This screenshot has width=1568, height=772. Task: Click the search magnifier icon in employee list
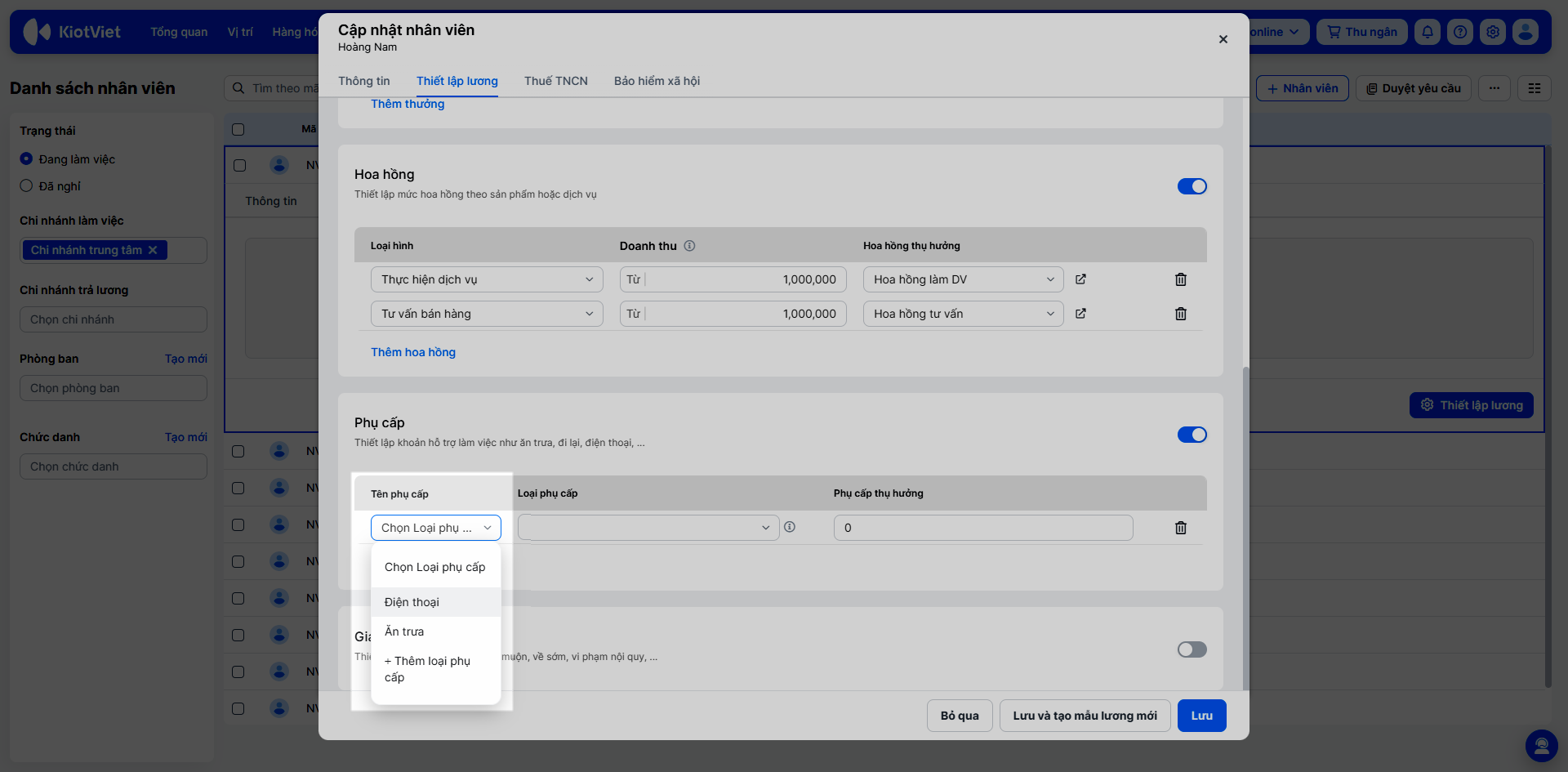pyautogui.click(x=238, y=88)
